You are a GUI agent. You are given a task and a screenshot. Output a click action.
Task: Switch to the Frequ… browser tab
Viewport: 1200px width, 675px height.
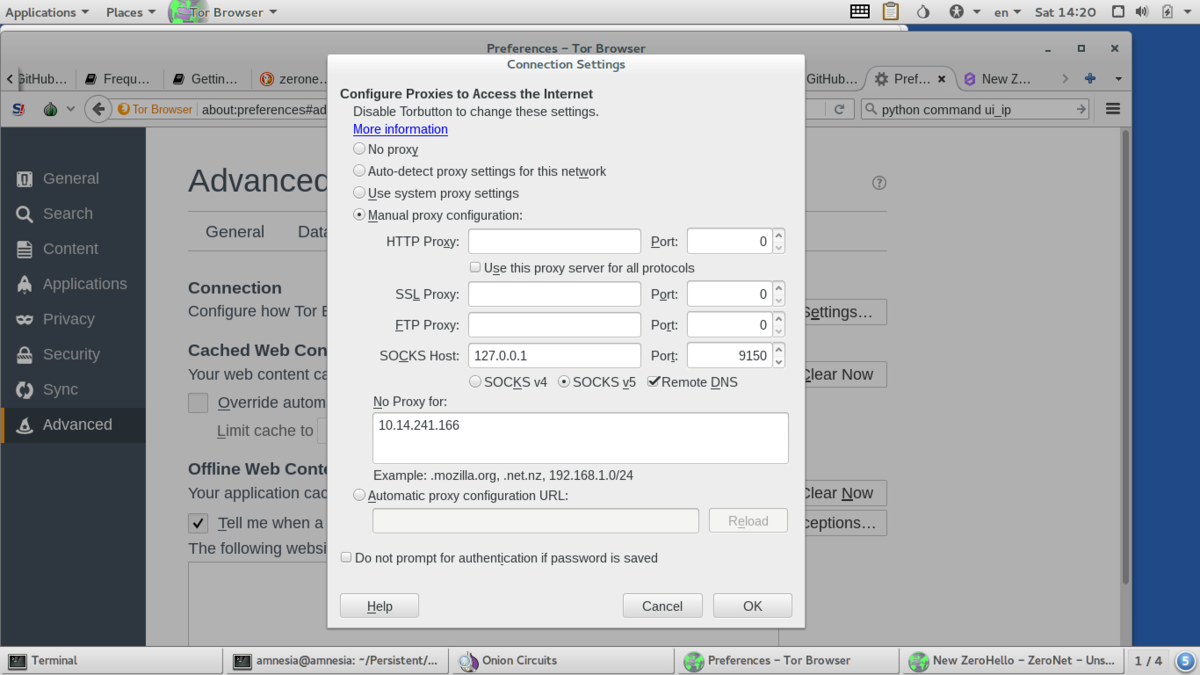(118, 79)
